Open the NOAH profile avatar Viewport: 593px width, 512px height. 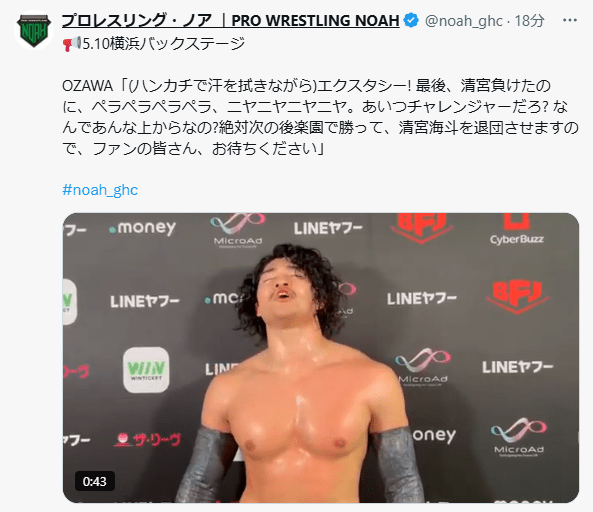point(34,30)
